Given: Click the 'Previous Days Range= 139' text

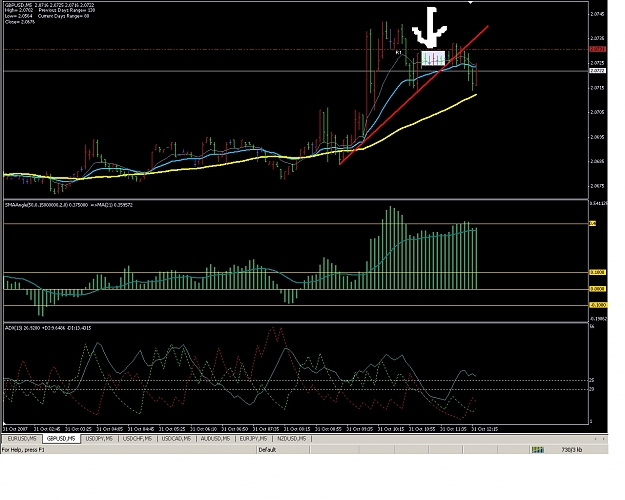Looking at the screenshot, I should coord(67,10).
